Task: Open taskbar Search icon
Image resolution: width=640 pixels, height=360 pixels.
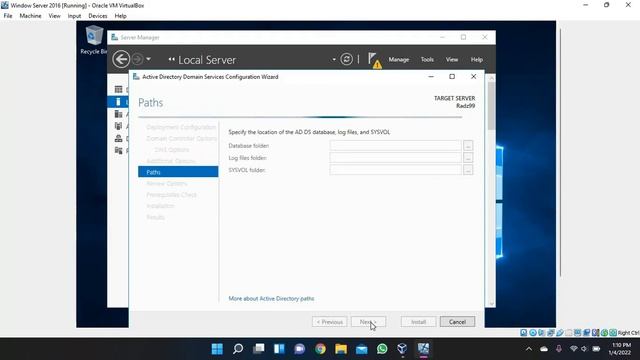Action: (238, 349)
